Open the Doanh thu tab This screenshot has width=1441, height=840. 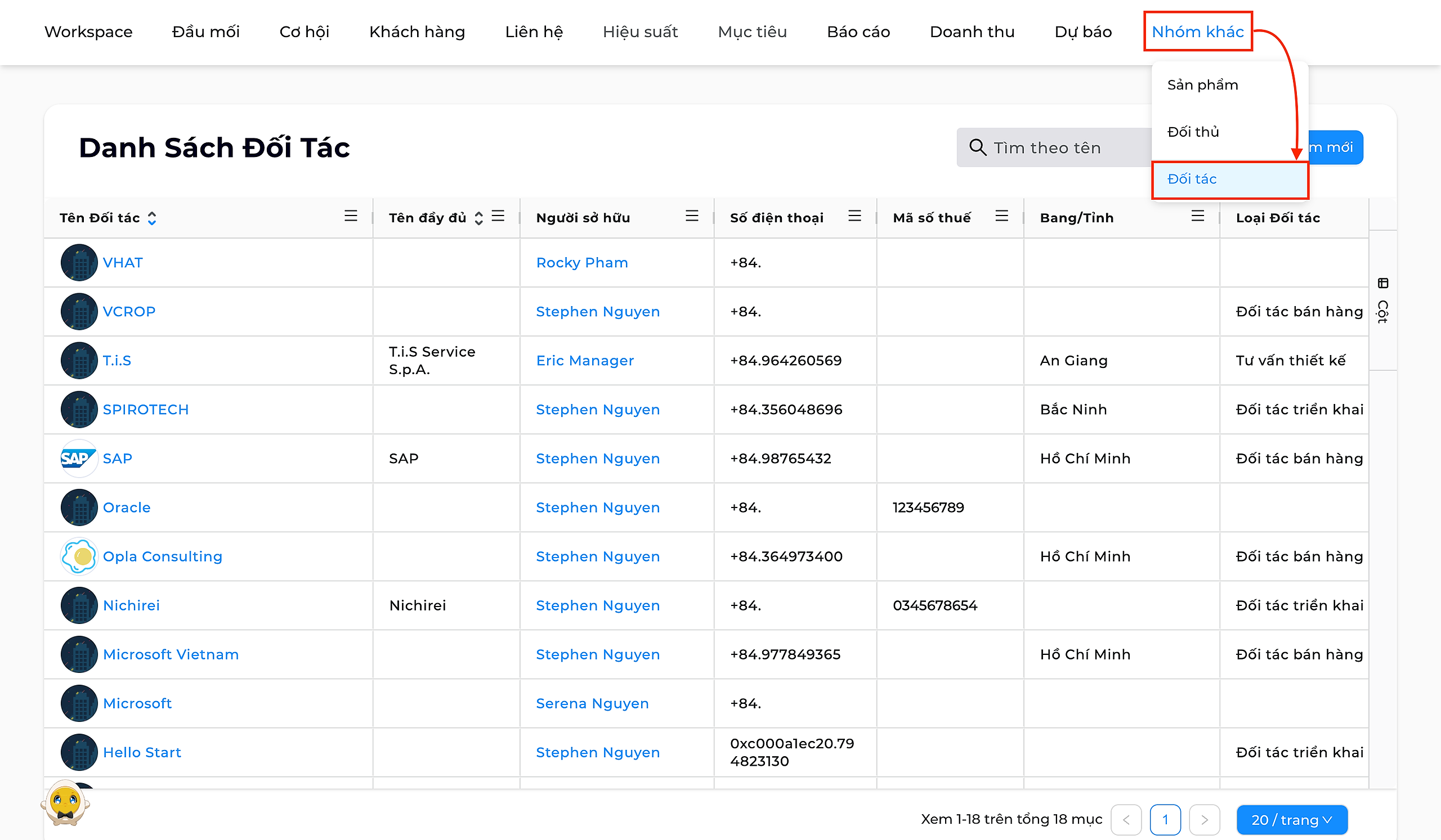pyautogui.click(x=972, y=32)
